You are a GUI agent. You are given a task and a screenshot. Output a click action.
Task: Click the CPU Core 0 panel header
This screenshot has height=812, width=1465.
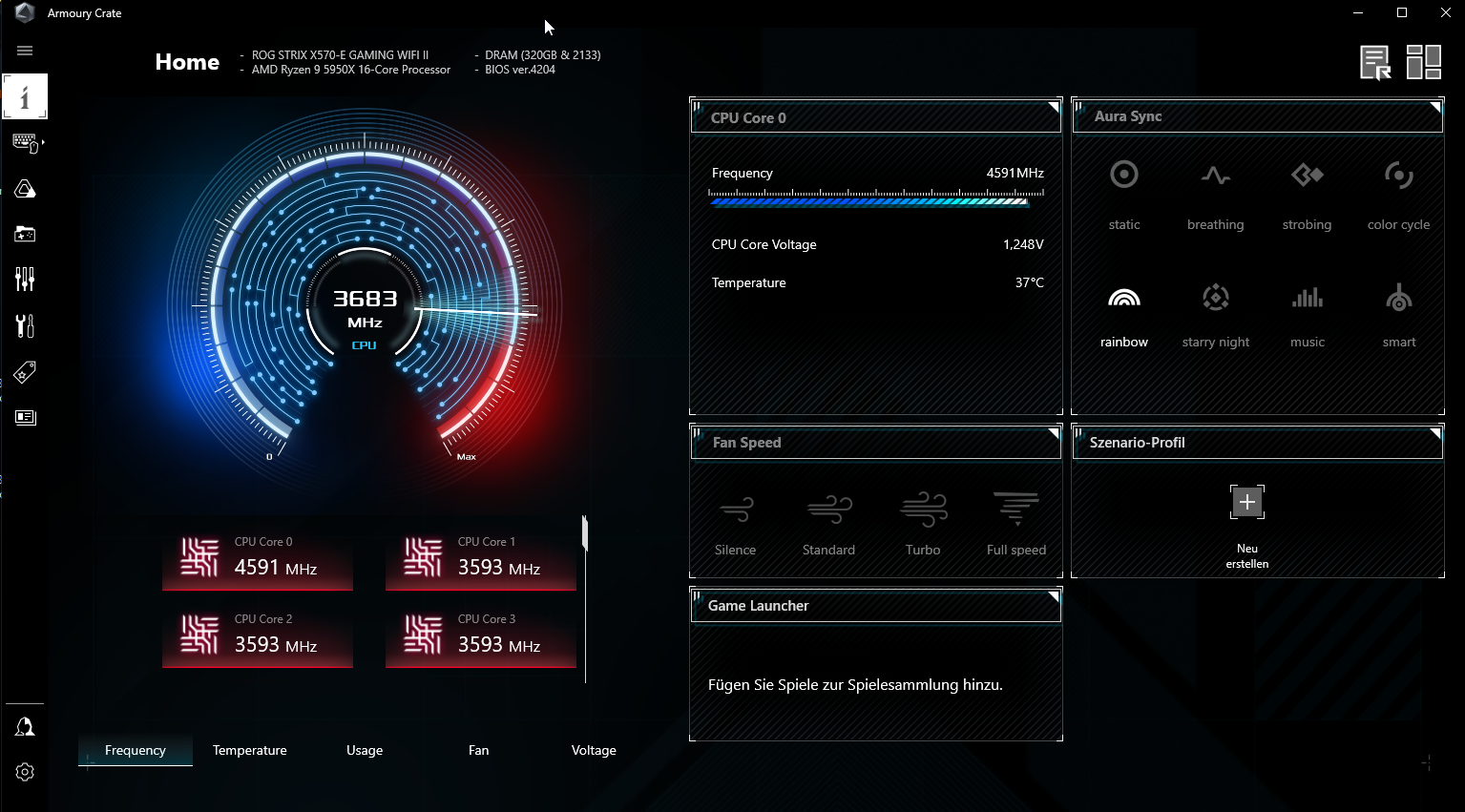876,117
